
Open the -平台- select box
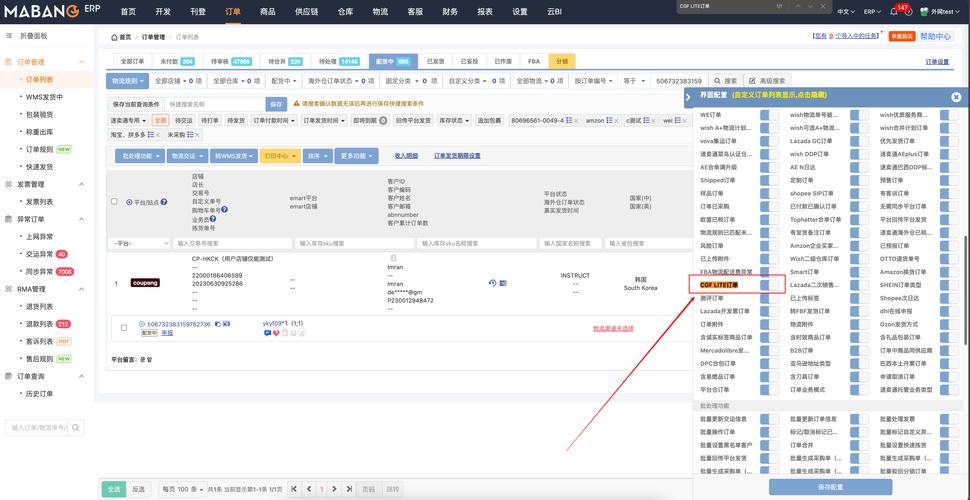(139, 244)
